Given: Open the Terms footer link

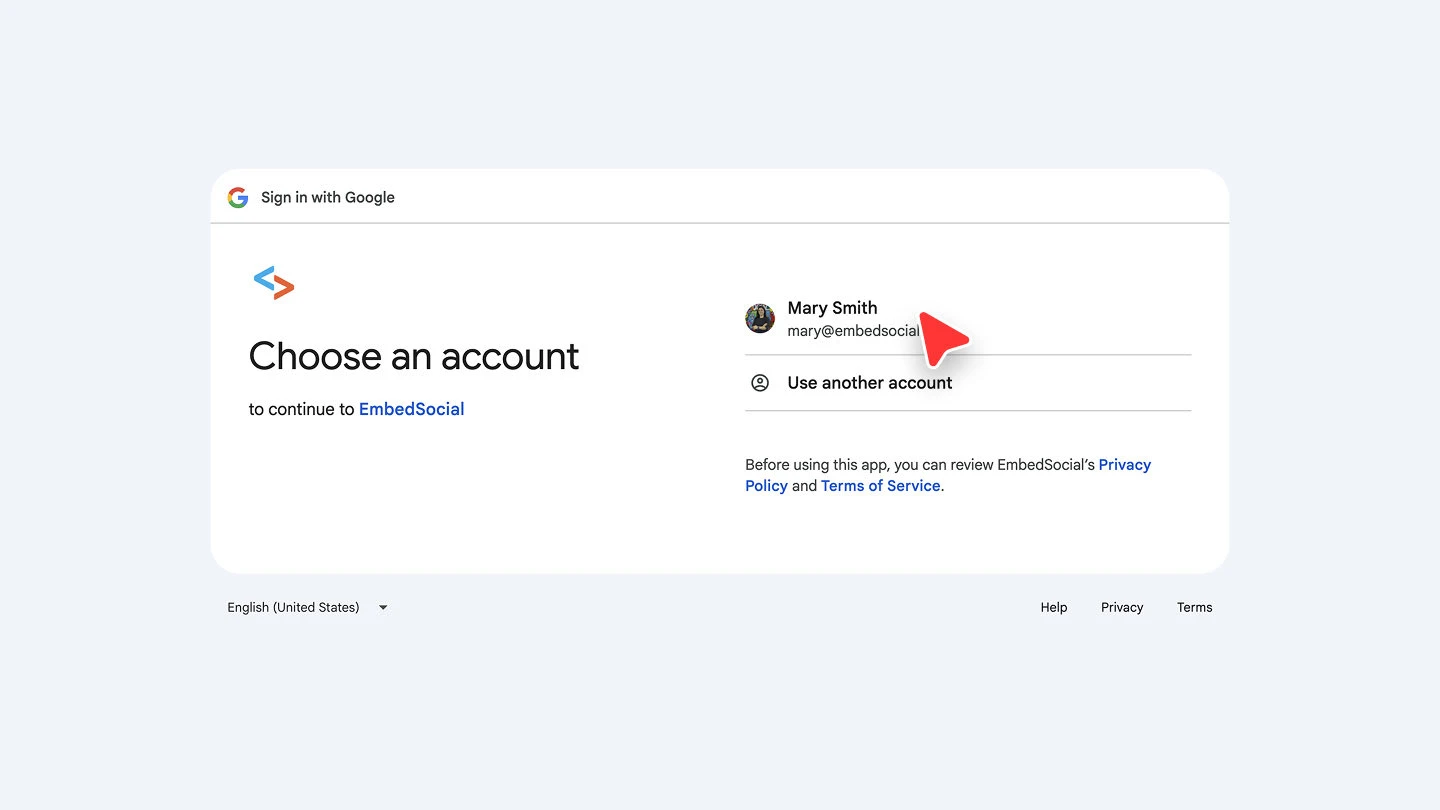Looking at the screenshot, I should 1195,607.
